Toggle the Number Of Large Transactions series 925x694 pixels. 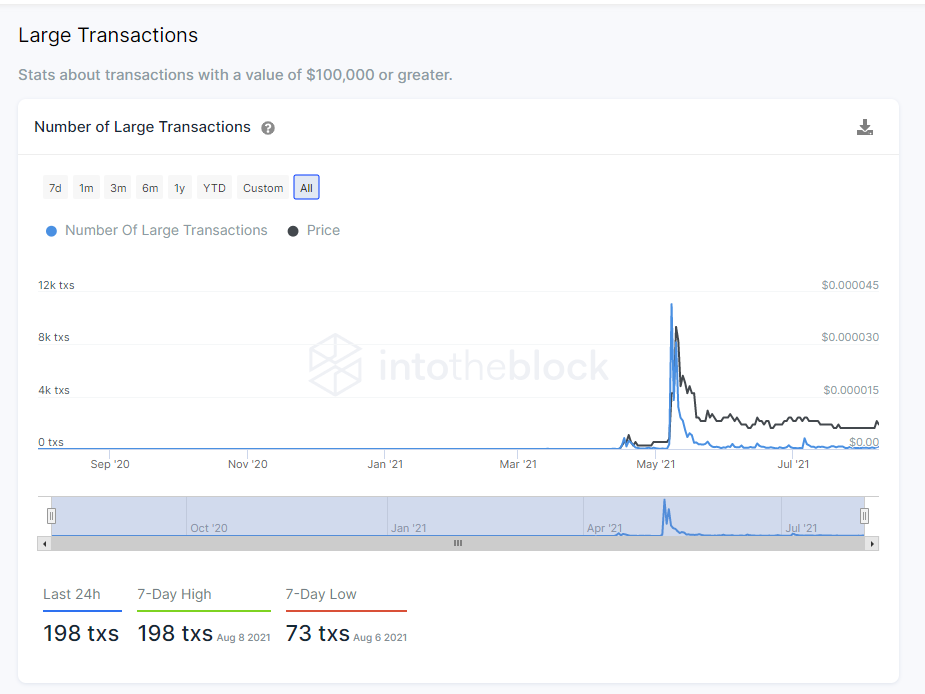click(x=156, y=230)
